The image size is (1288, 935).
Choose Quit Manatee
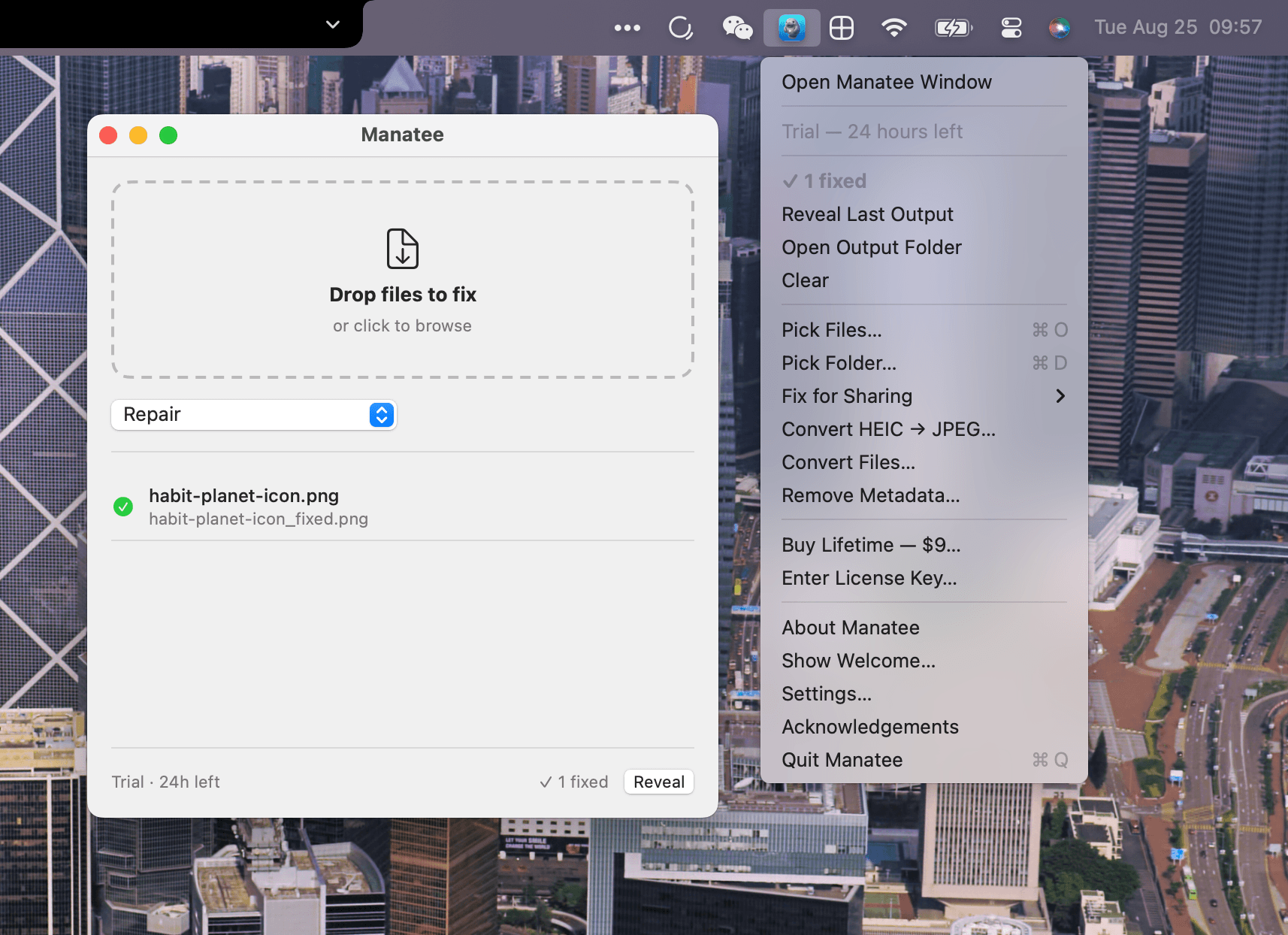click(924, 760)
